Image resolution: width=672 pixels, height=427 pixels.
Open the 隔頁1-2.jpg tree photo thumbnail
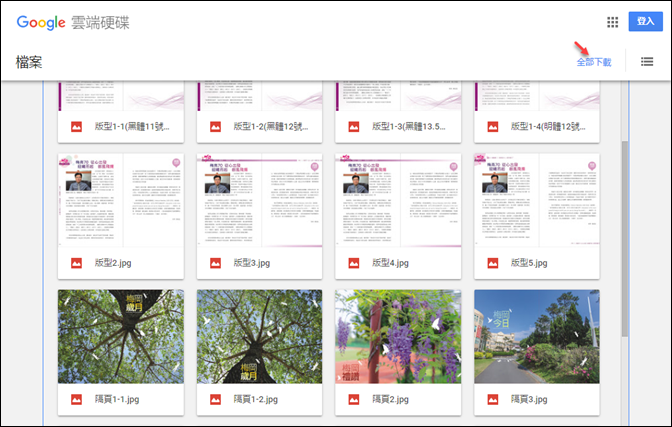259,337
